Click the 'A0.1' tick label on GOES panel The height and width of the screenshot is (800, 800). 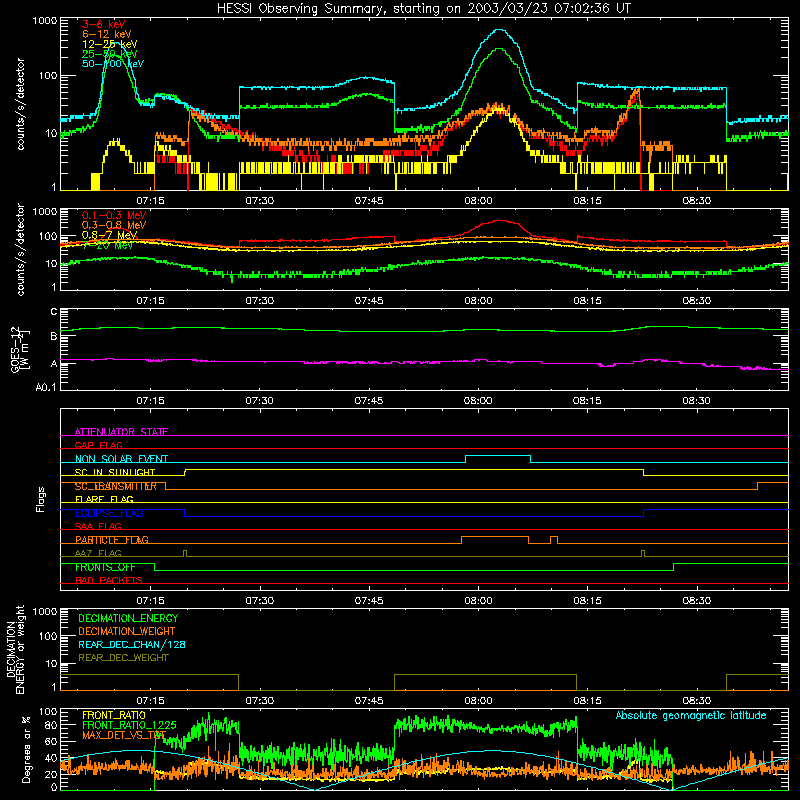pyautogui.click(x=46, y=388)
